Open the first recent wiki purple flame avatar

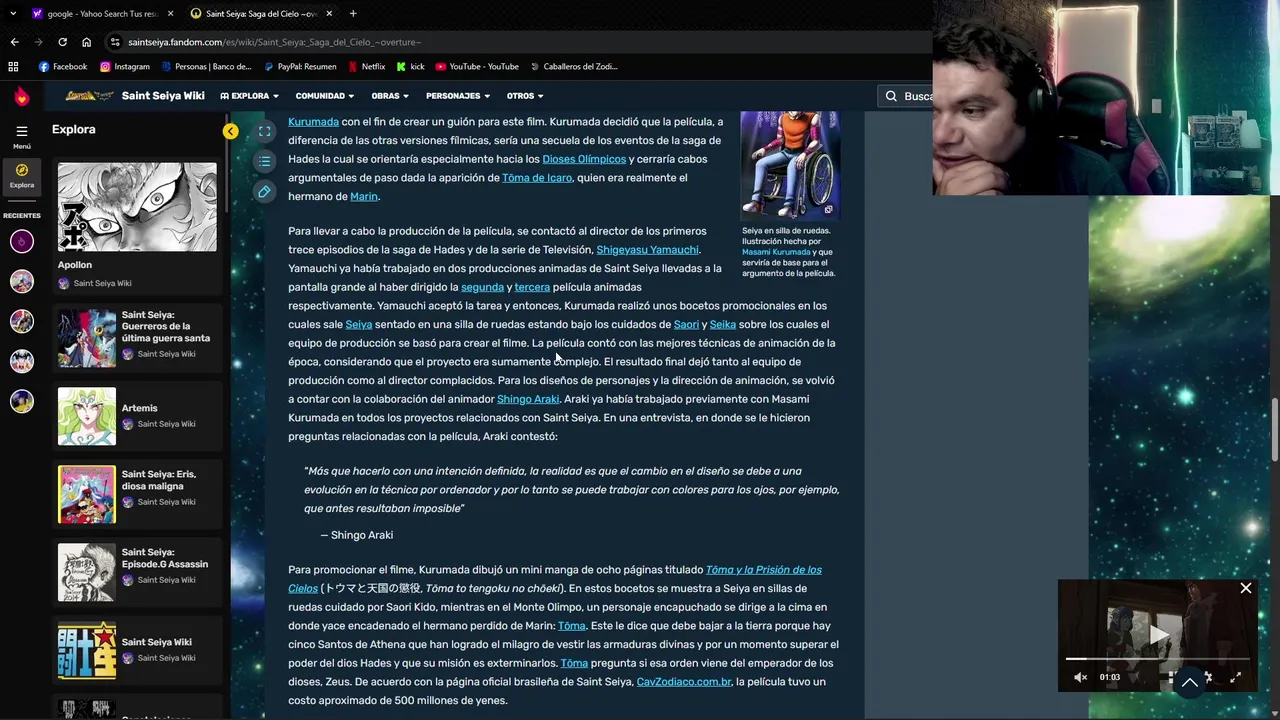(21, 241)
